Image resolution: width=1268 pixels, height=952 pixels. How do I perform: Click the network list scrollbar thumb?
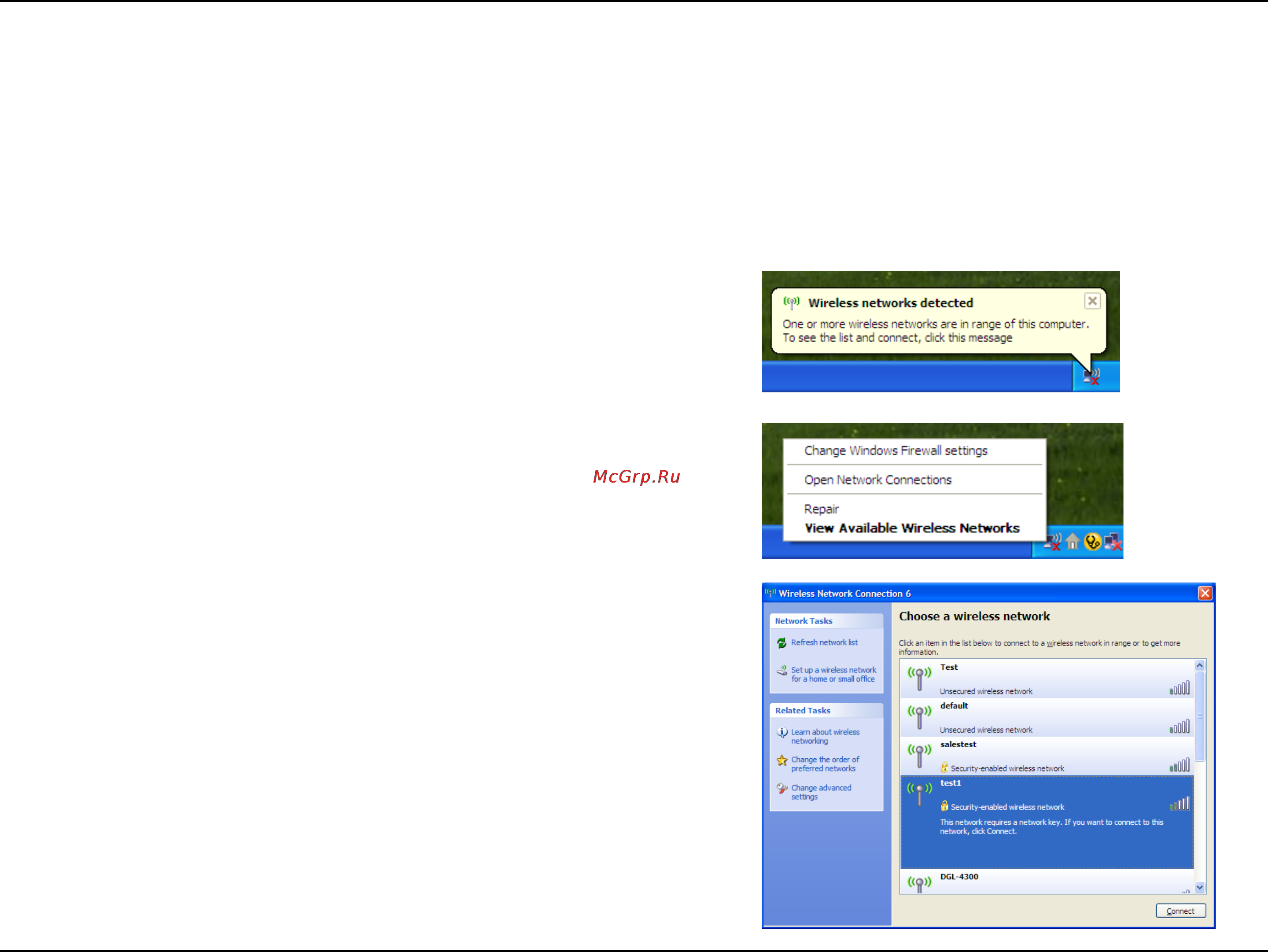(x=1200, y=716)
